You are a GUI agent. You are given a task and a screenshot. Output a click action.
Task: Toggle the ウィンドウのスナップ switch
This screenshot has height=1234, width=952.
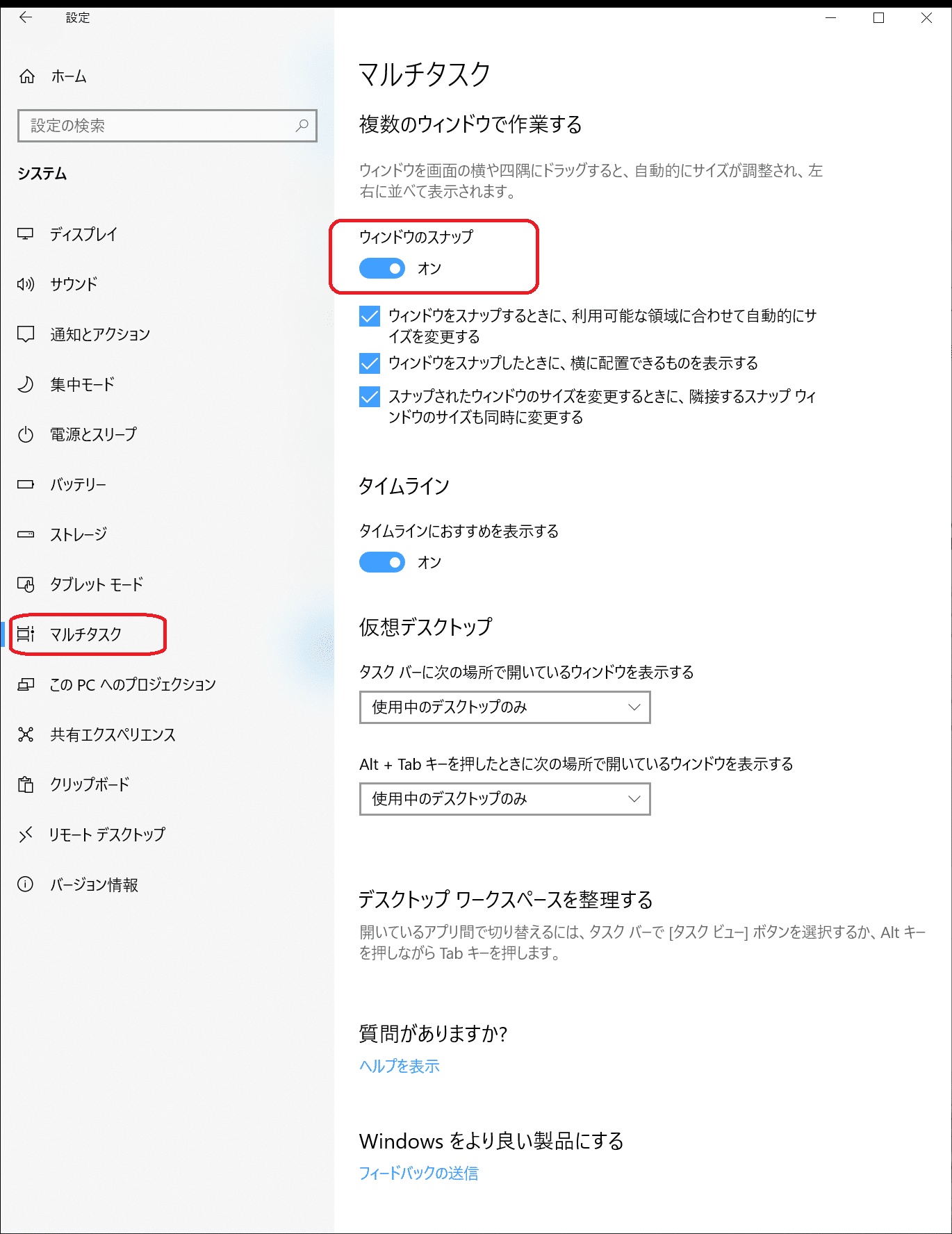[382, 268]
